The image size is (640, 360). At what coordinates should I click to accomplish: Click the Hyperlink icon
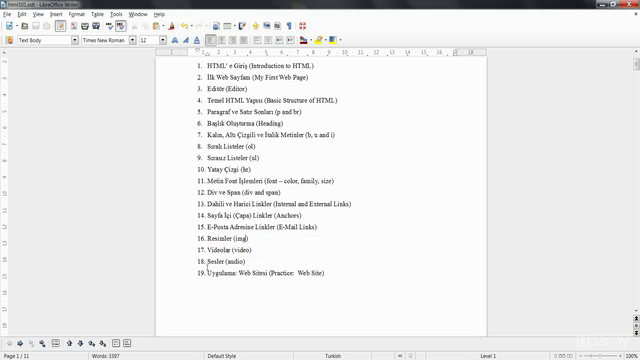pyautogui.click(x=216, y=26)
